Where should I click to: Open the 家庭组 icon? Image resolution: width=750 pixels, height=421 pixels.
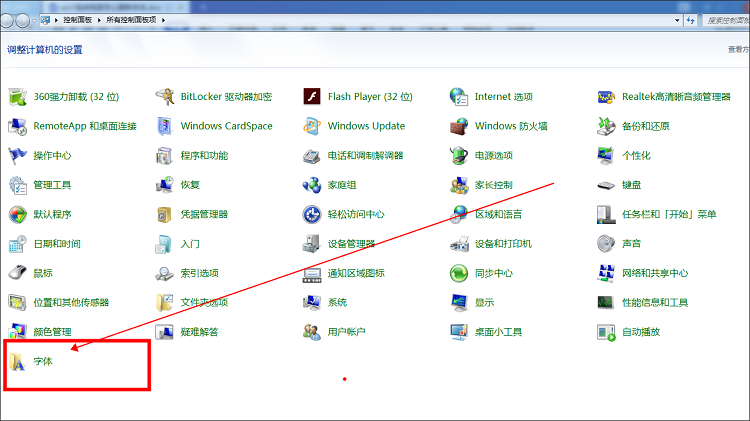(x=312, y=185)
